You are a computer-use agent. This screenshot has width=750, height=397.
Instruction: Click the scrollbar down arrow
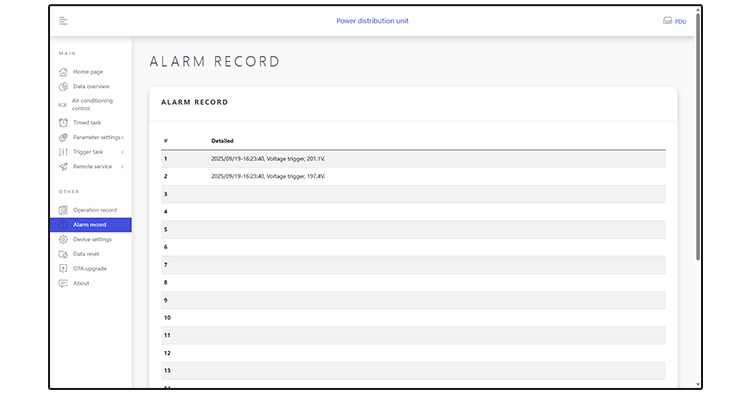click(698, 385)
